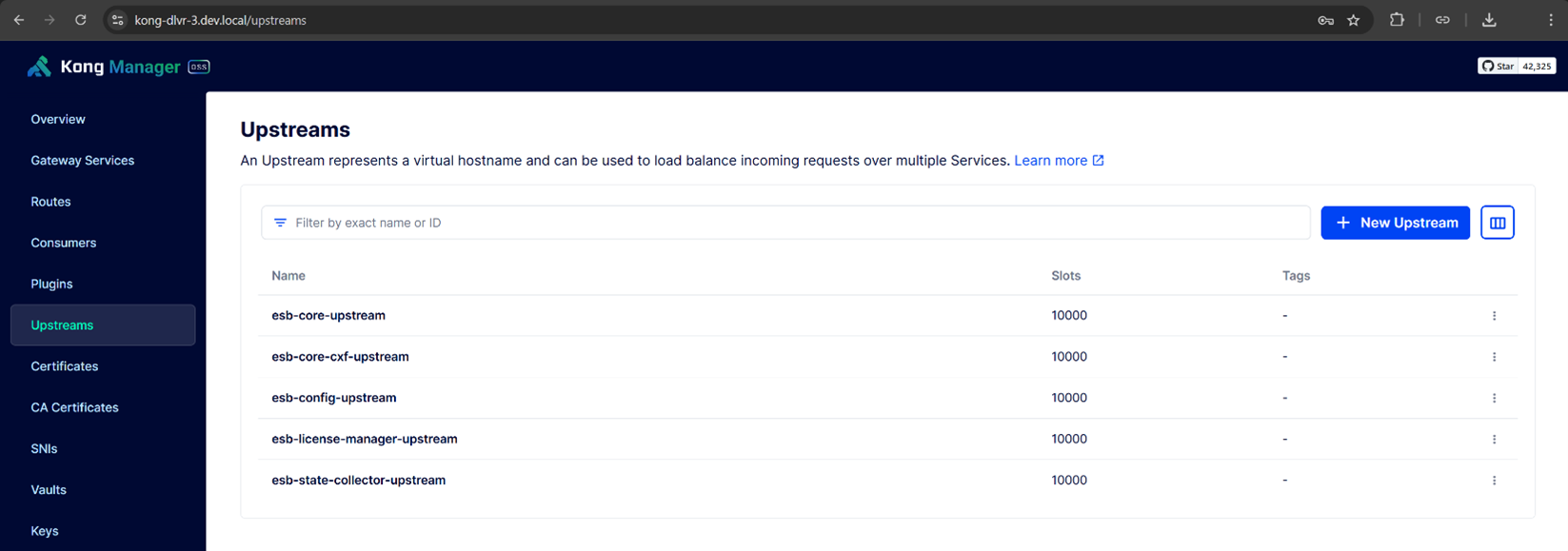
Task: Open browser downloads icon
Action: 1489,20
